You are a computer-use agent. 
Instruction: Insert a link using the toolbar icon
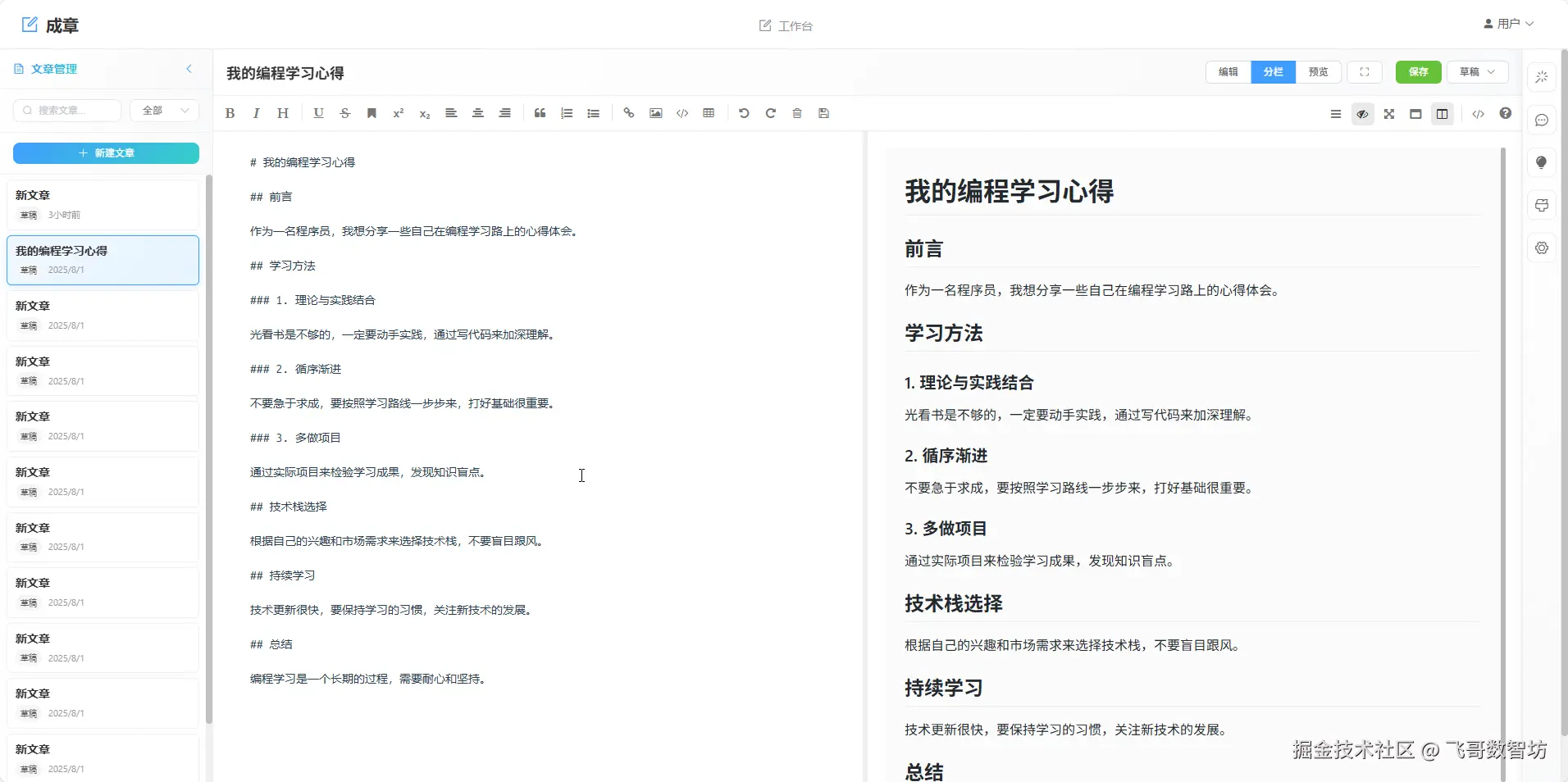[629, 114]
